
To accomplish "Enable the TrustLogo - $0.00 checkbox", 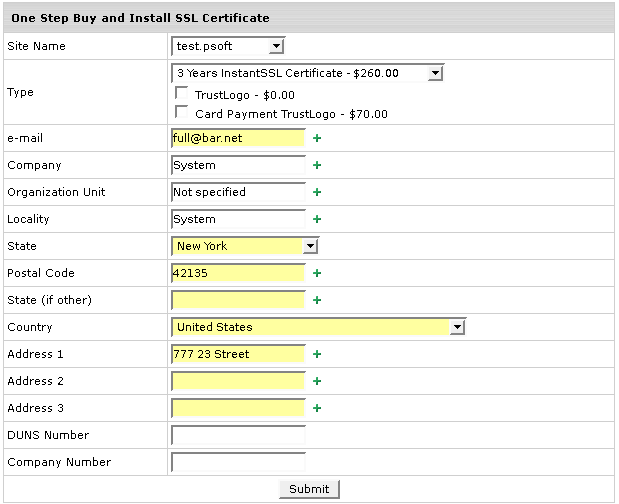I will tap(182, 94).
